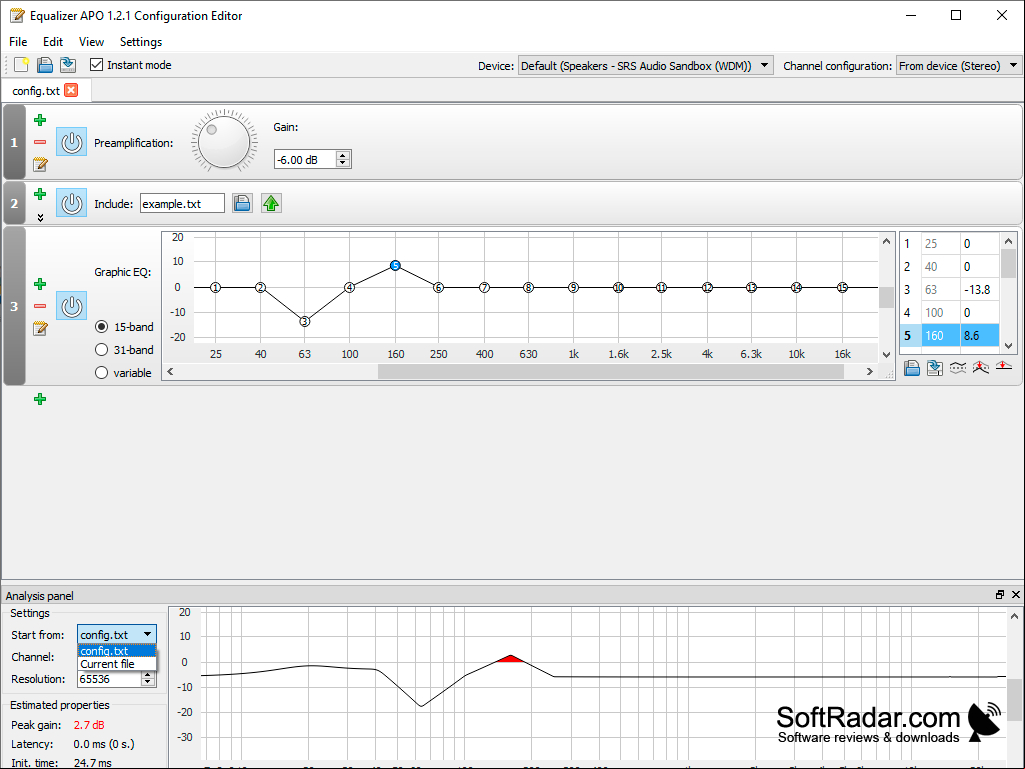Remove the Preamplification filter
Image resolution: width=1025 pixels, height=769 pixels.
click(40, 142)
